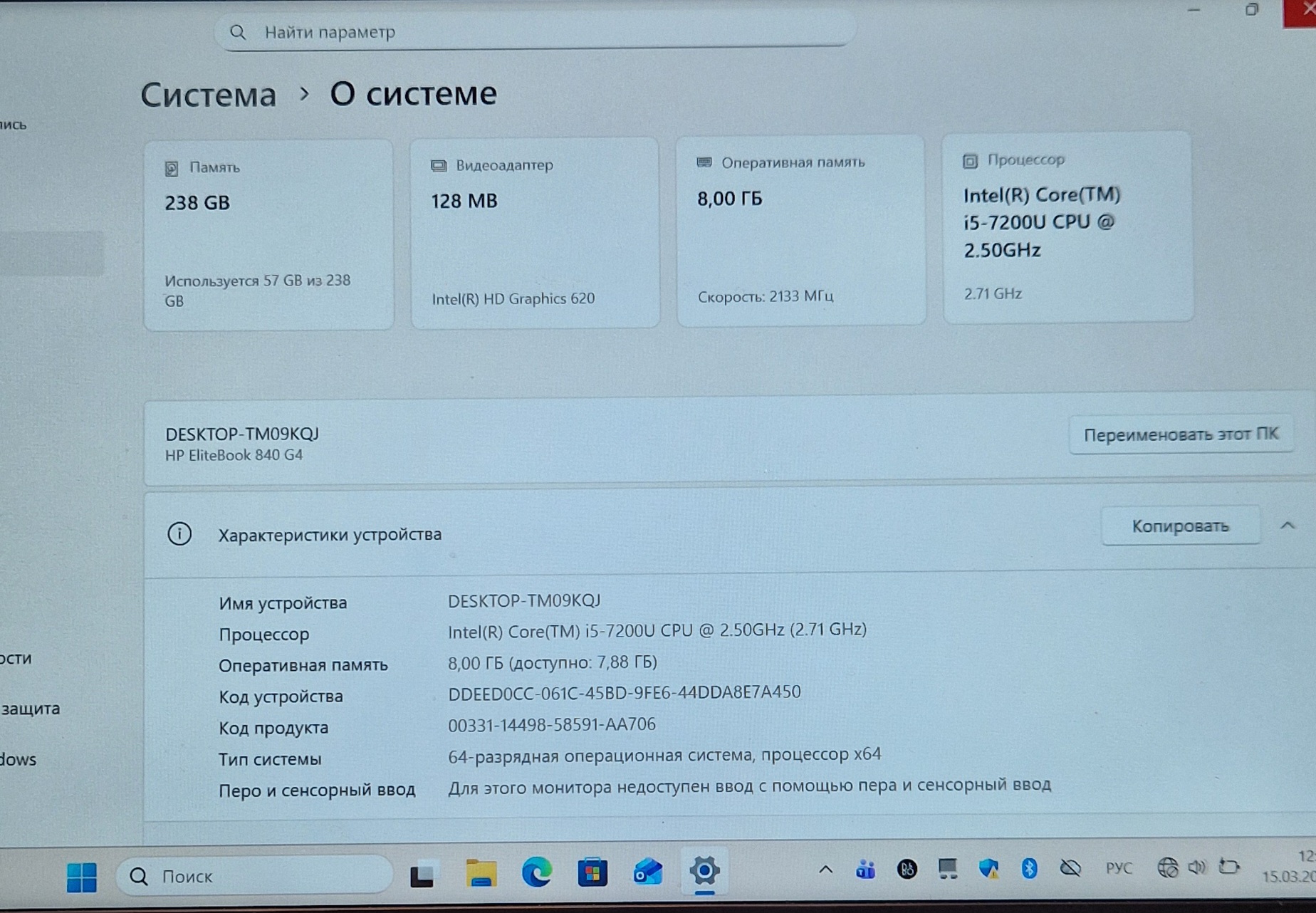The image size is (1316, 913).
Task: Switch the РУС input language indicator
Action: point(1119,868)
